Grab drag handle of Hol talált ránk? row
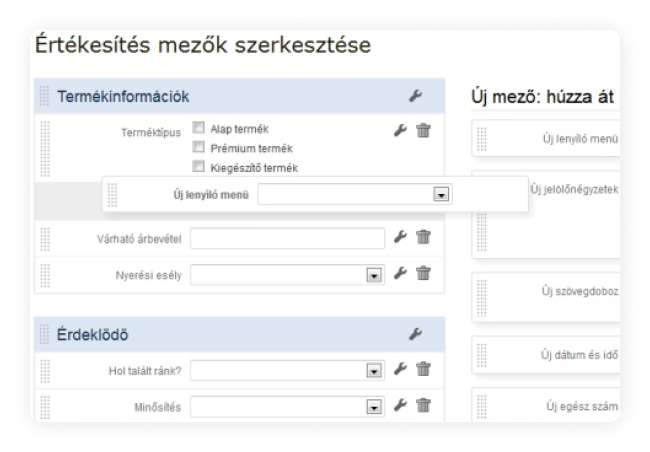Image resolution: width=650 pixels, height=452 pixels. 45,371
